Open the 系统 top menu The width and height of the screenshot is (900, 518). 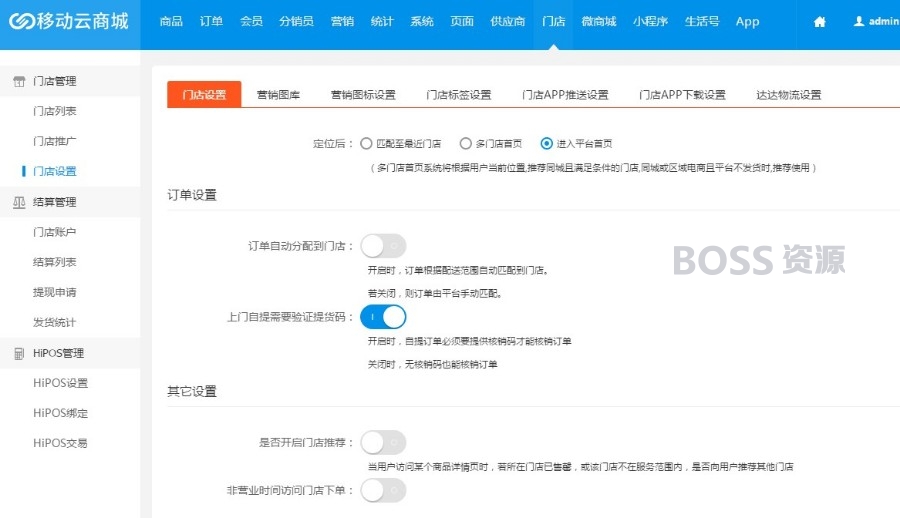click(422, 21)
